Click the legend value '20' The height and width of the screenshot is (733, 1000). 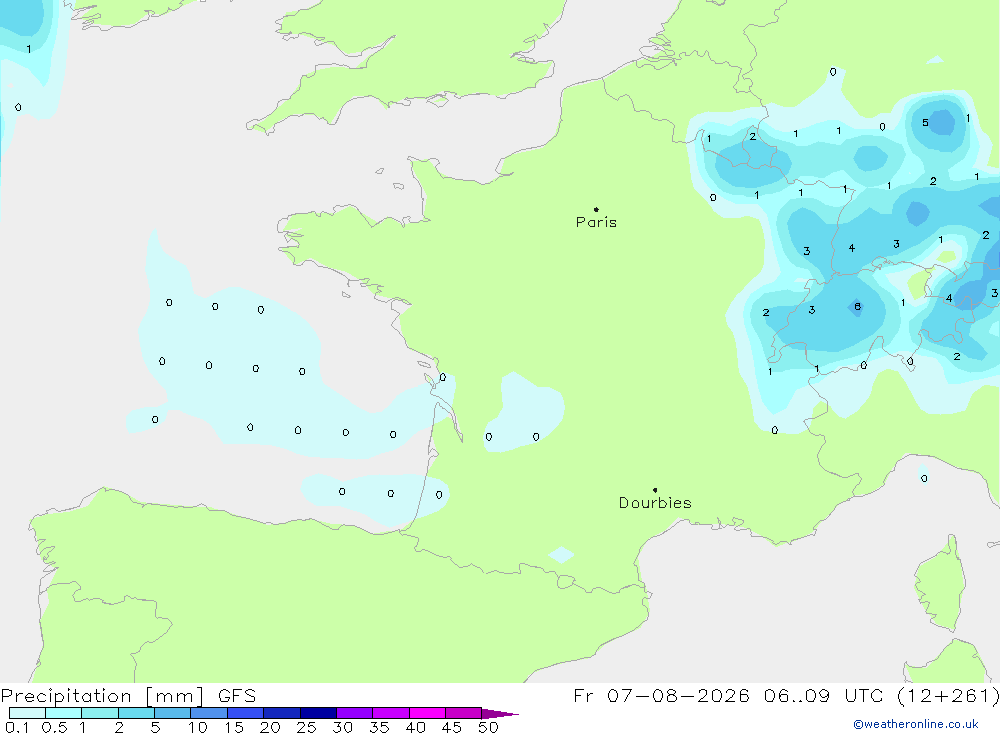pyautogui.click(x=270, y=727)
